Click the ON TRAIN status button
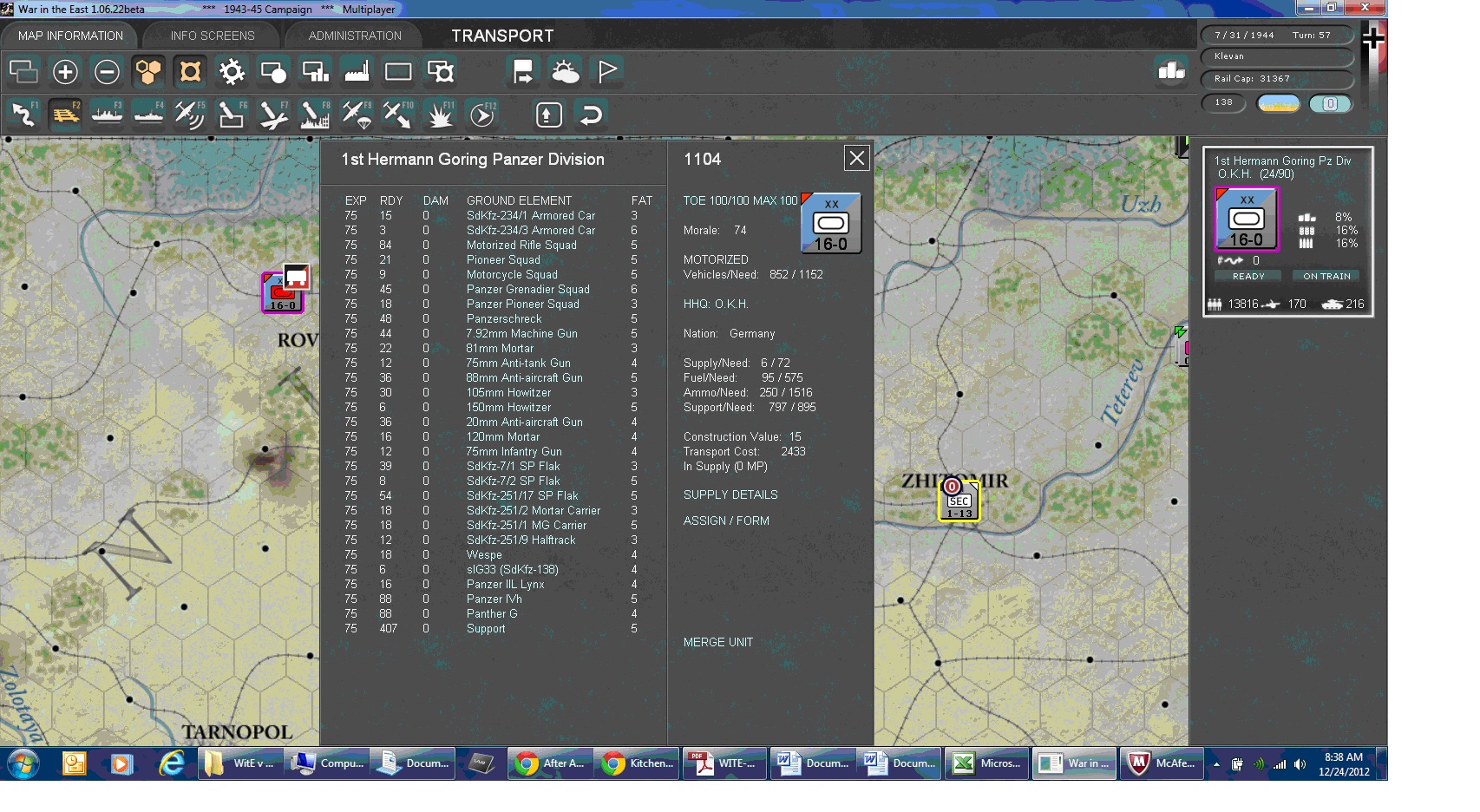 [x=1326, y=276]
